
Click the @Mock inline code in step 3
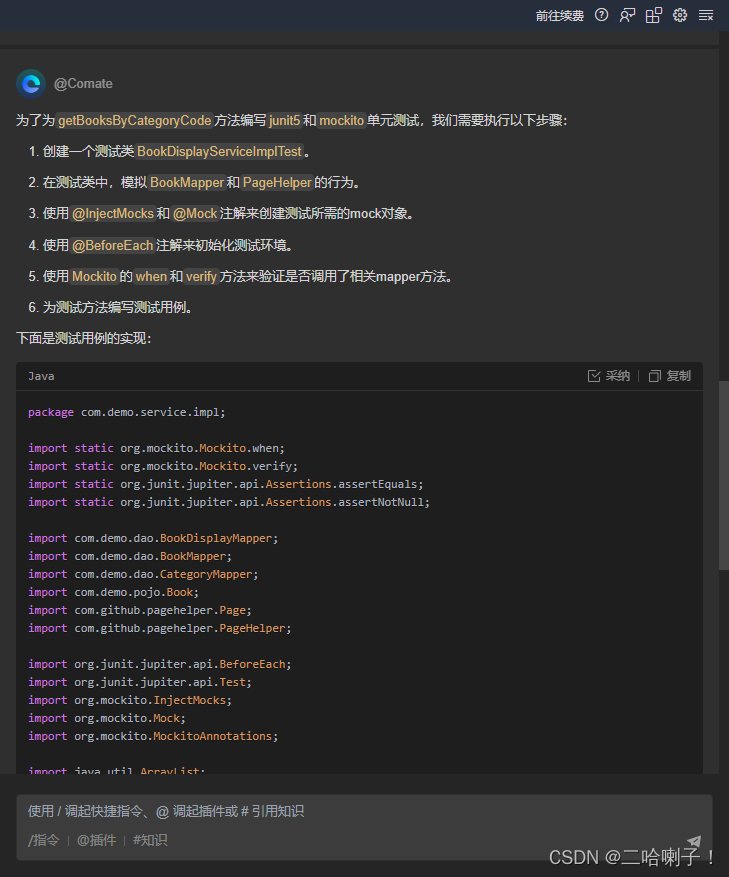point(195,214)
